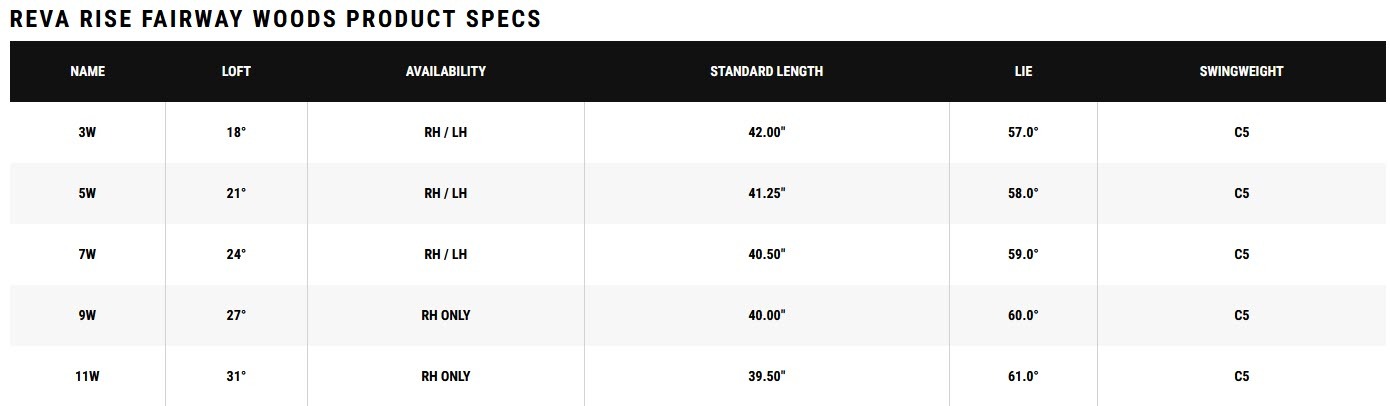
Task: Select the 11W name cell
Action: (87, 377)
